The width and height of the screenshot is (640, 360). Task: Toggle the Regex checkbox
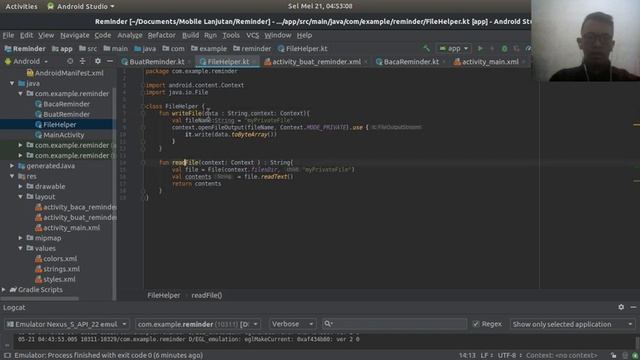point(476,324)
